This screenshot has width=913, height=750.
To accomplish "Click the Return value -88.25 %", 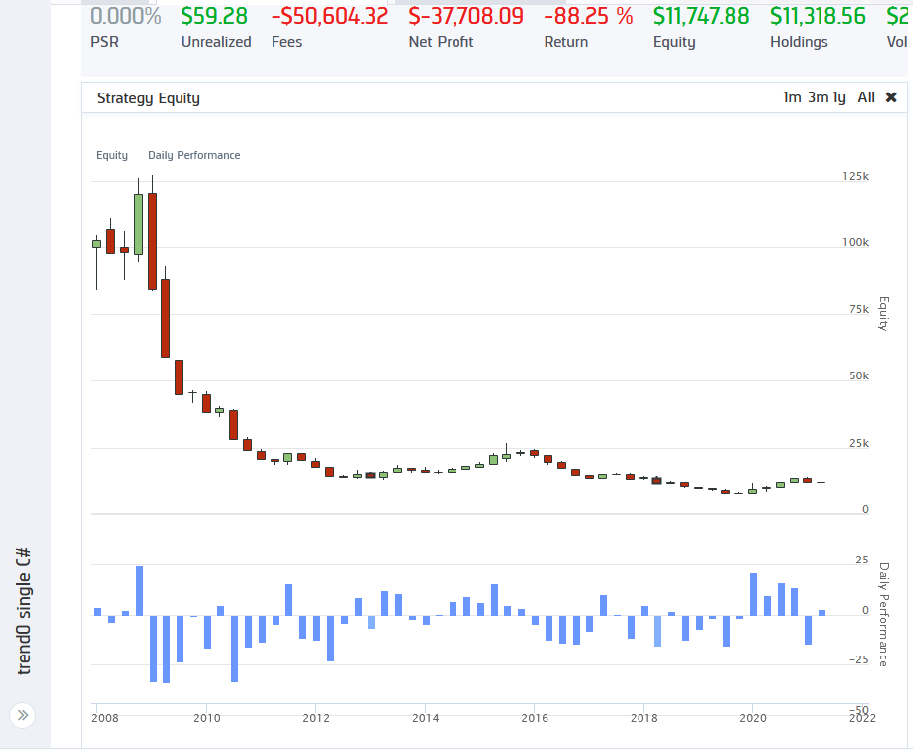I will tap(589, 16).
